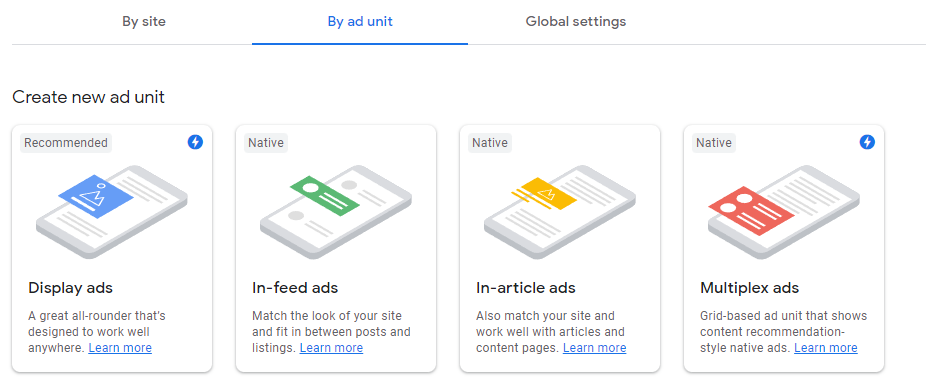Click the 'Also match your site' description
Screen dimensions: 926x392
tap(551, 332)
